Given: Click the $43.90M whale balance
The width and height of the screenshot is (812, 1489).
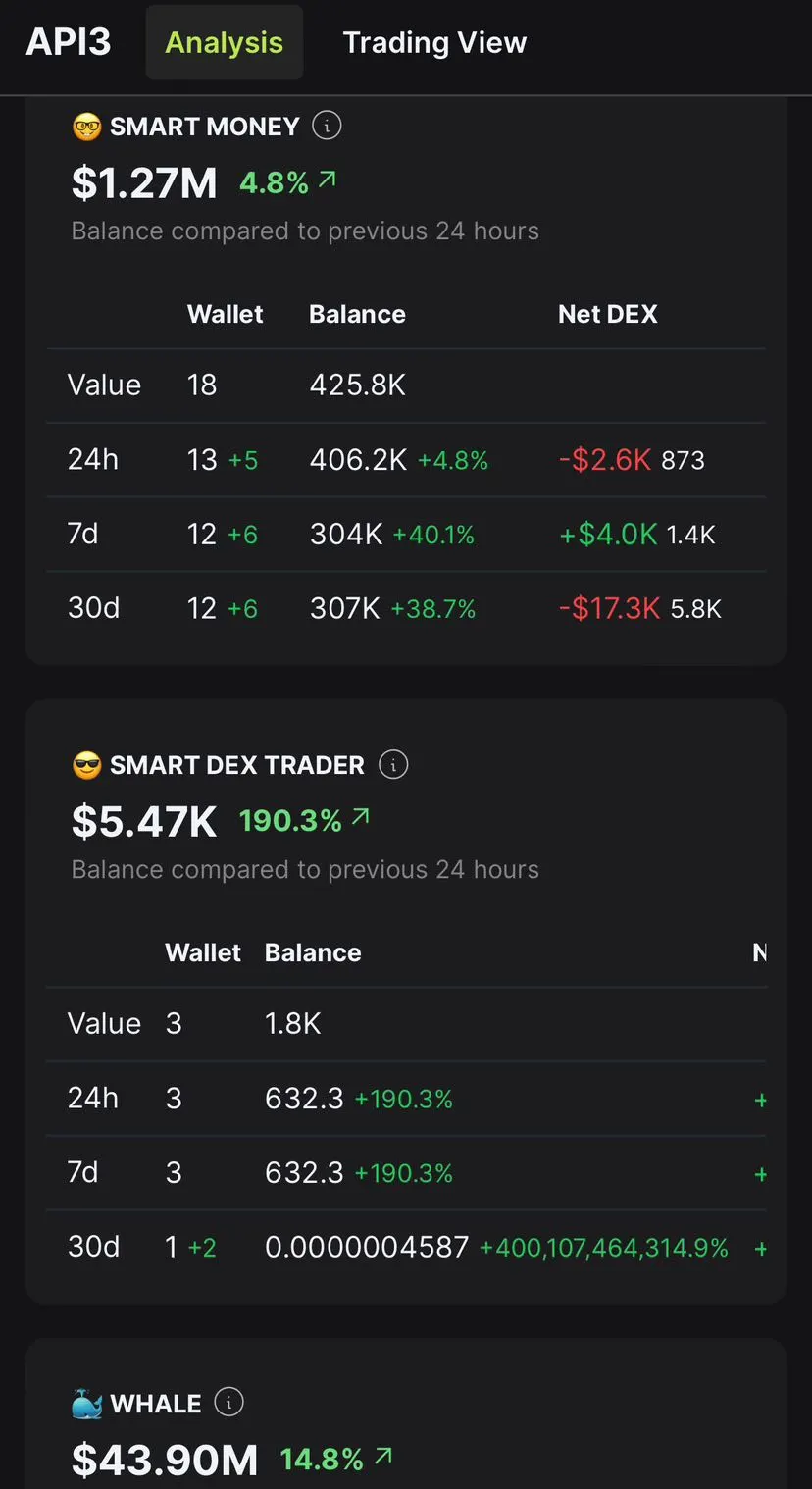Looking at the screenshot, I should (x=165, y=1459).
